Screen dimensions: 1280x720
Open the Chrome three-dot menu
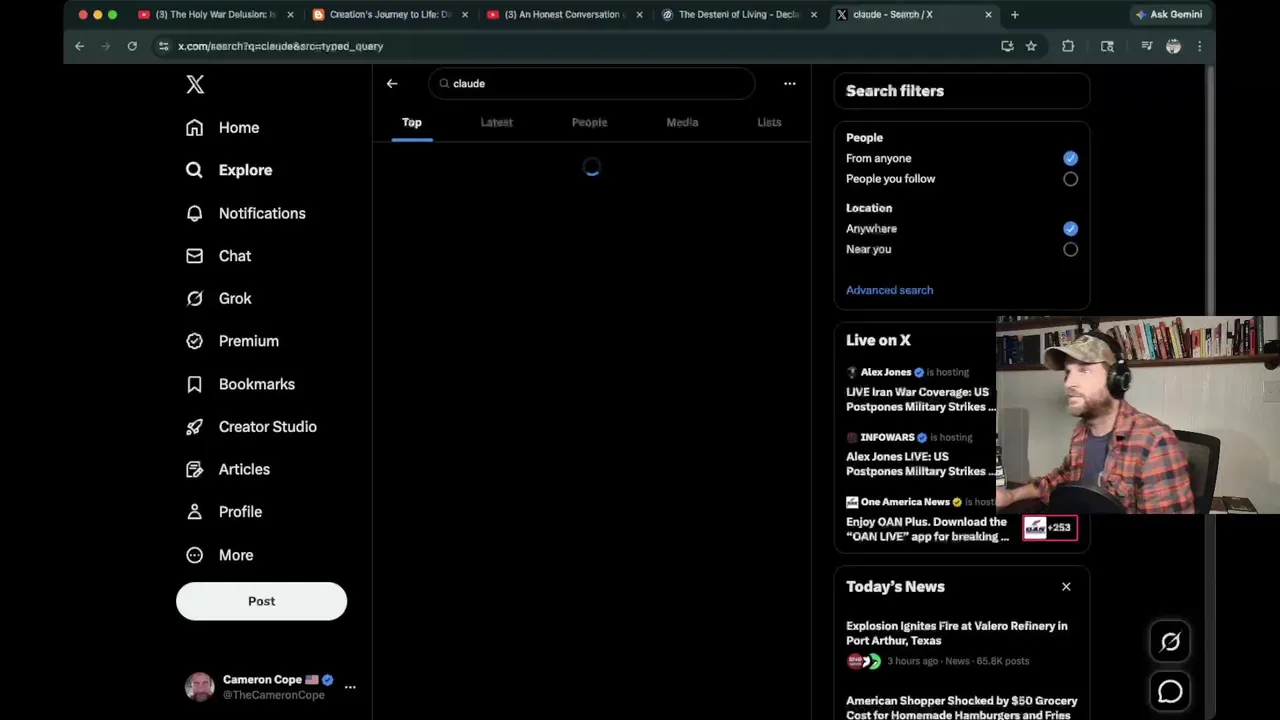coord(1199,46)
